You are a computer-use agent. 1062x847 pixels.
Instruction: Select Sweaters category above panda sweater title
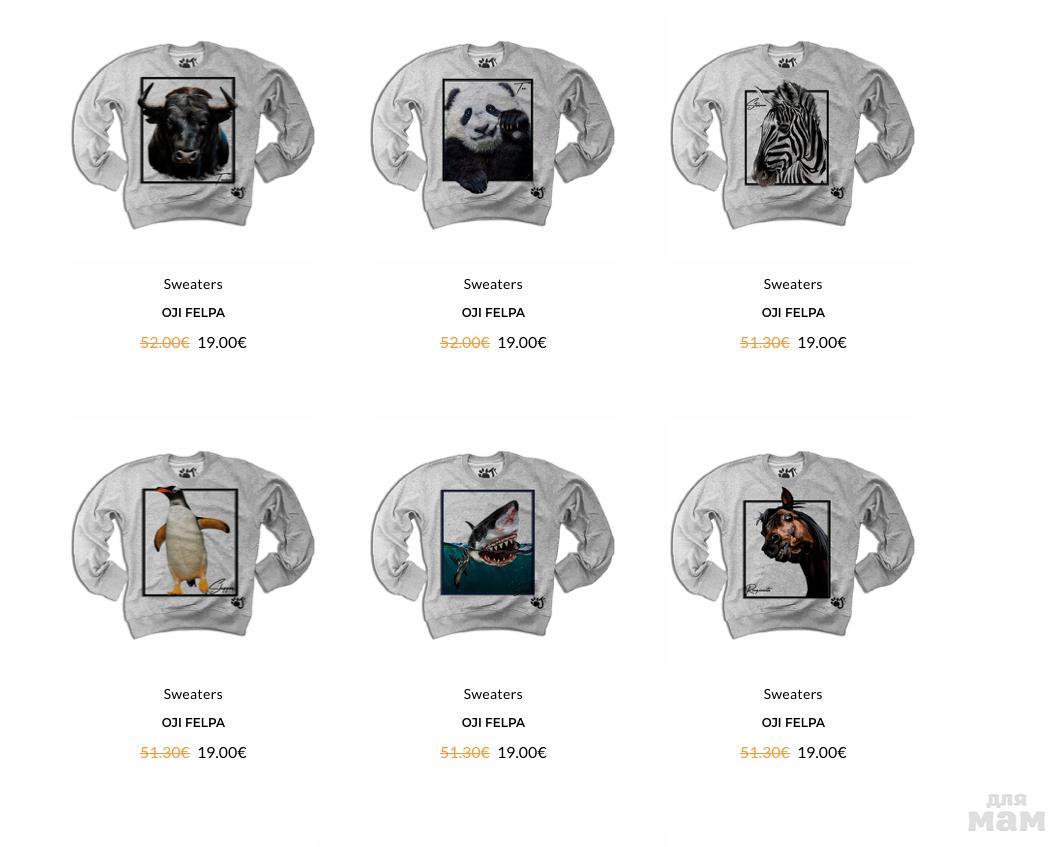point(493,284)
